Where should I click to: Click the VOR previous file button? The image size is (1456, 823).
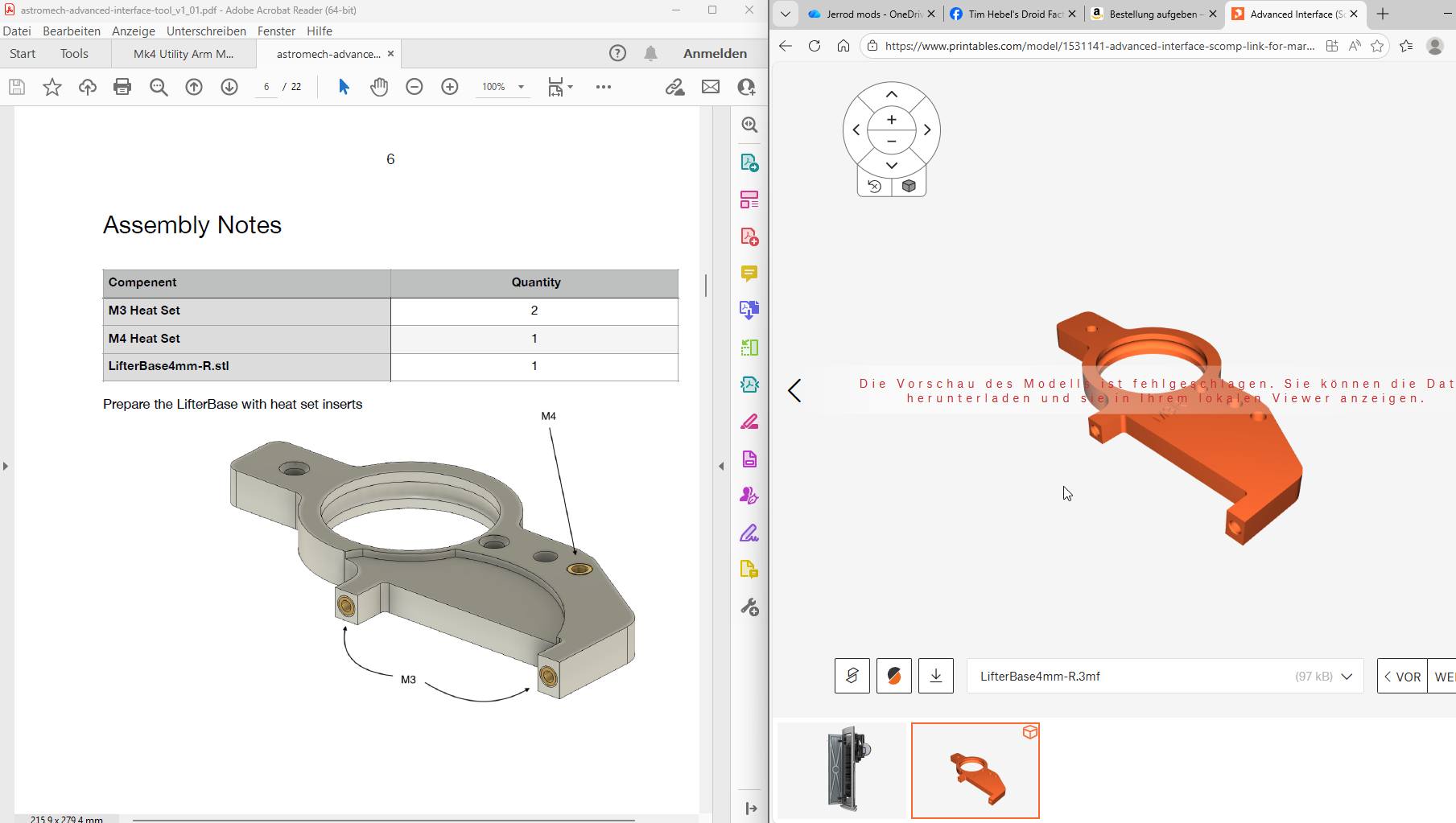[x=1402, y=677]
